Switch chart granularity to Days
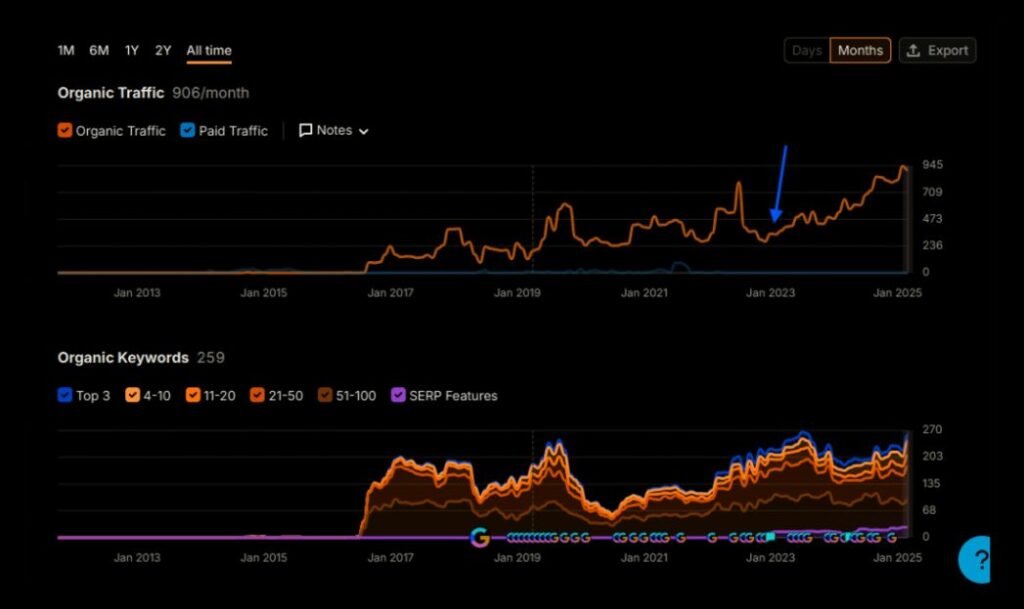The image size is (1024, 609). click(807, 51)
